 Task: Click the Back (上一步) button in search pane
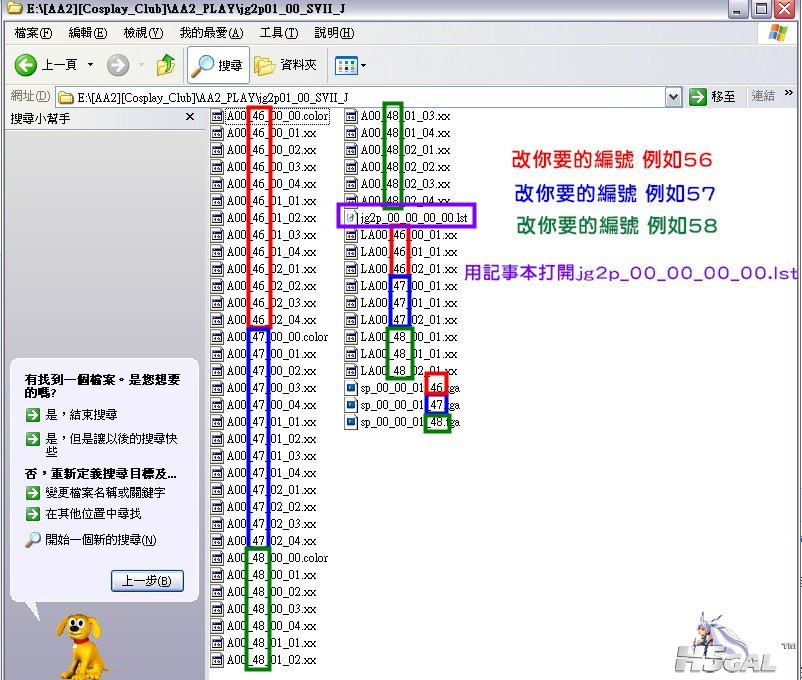[147, 580]
